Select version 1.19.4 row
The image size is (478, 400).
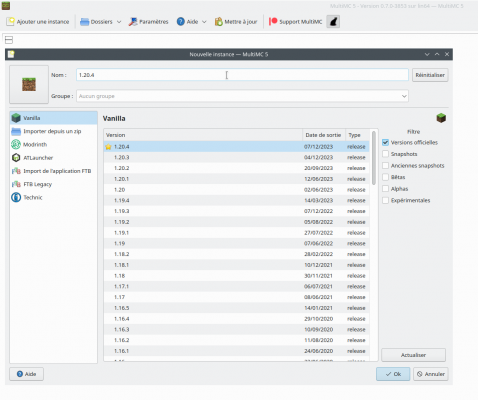tap(237, 200)
